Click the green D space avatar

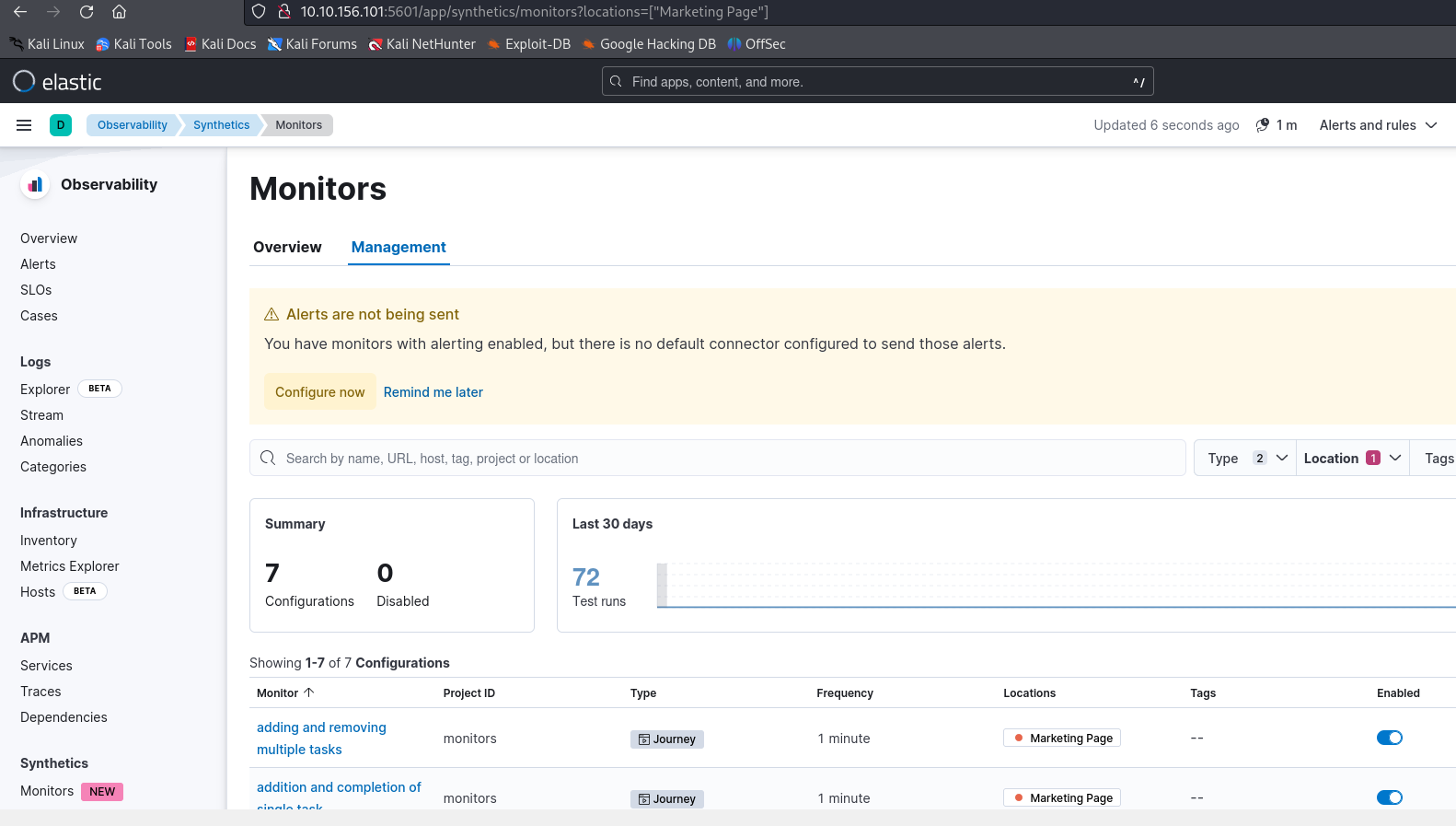61,125
